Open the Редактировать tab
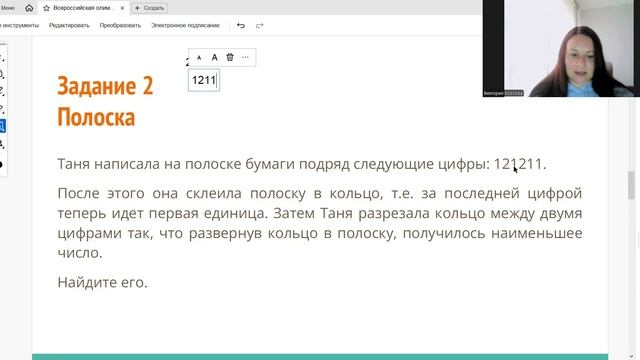The image size is (640, 360). point(69,25)
